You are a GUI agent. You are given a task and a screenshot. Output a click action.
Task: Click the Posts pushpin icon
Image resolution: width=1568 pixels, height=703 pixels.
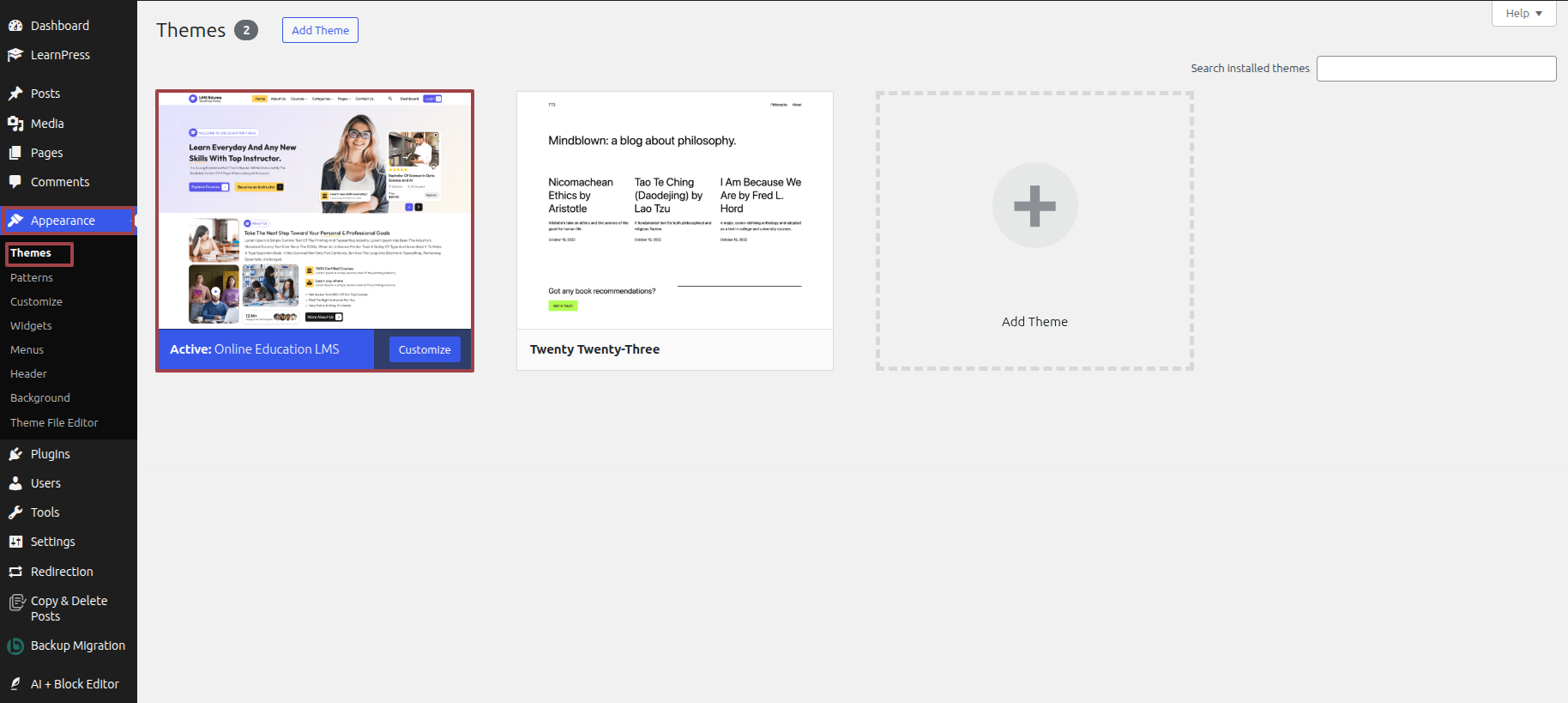(15, 94)
